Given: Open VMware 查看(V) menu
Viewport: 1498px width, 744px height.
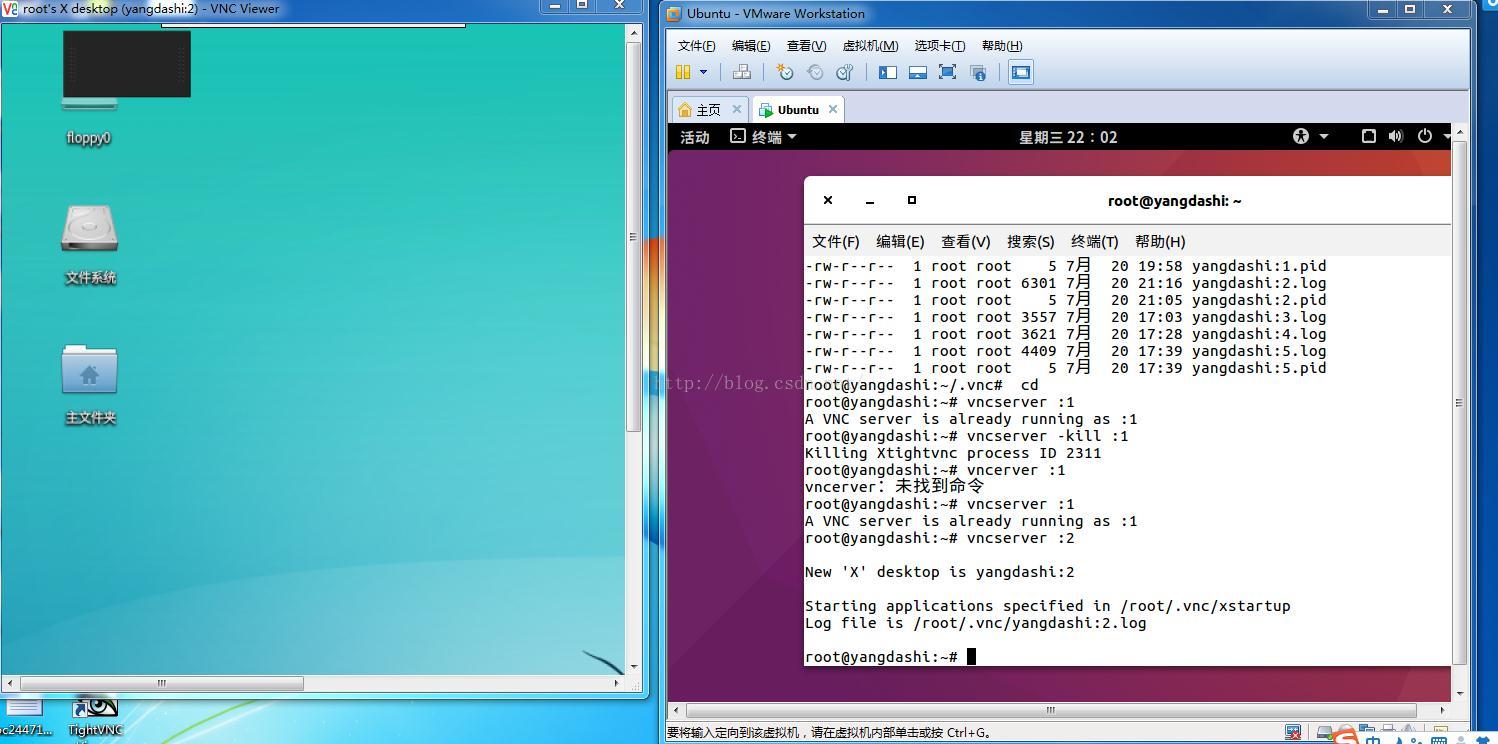Looking at the screenshot, I should coord(806,46).
